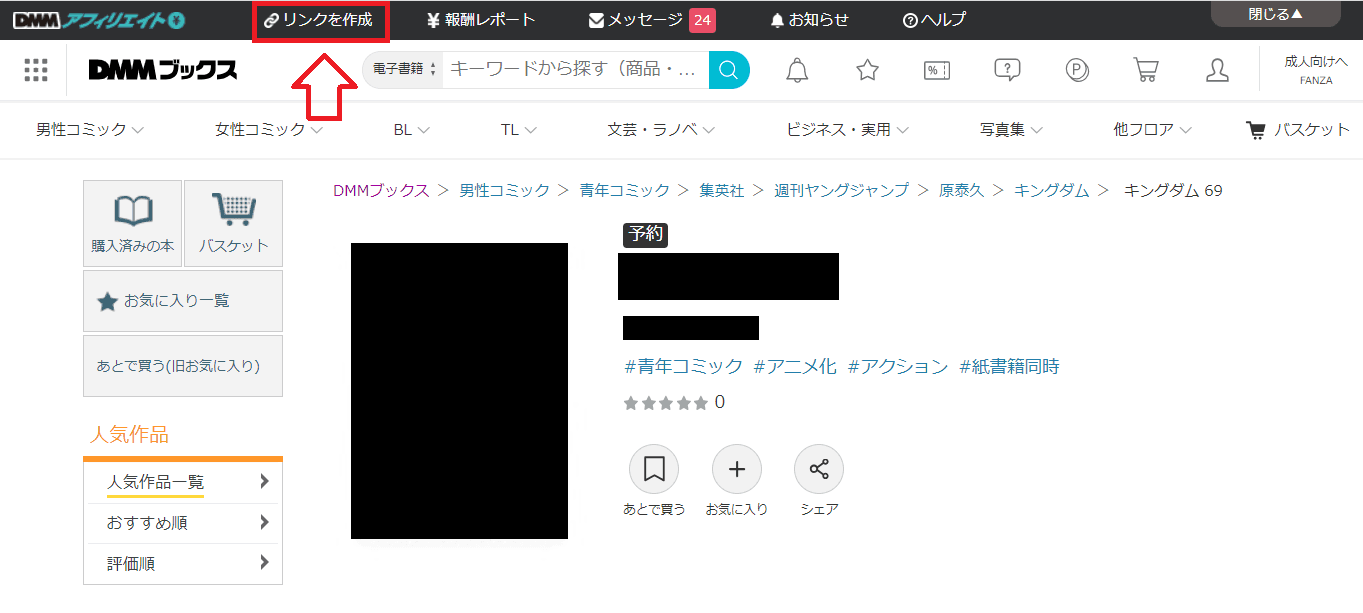This screenshot has width=1363, height=613.
Task: Open あとで買う(旧お気に入り) sidebar button
Action: pos(183,366)
